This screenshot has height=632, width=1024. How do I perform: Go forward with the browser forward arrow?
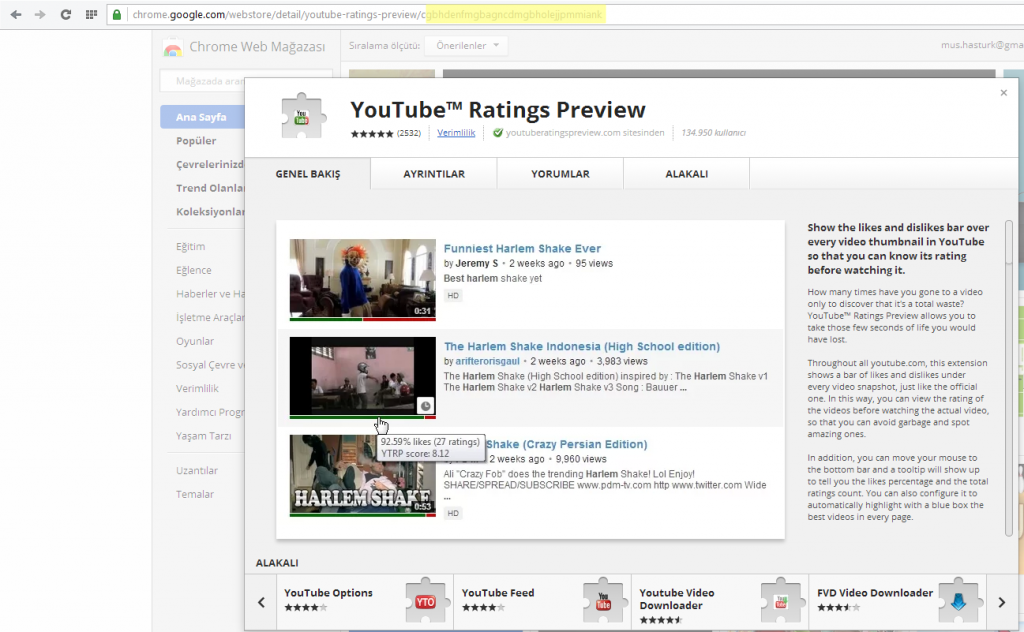pyautogui.click(x=40, y=14)
